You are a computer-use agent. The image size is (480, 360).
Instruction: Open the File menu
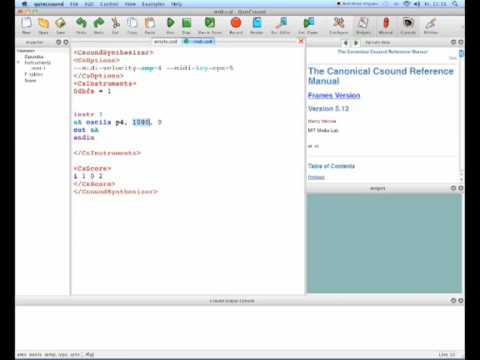coord(74,4)
